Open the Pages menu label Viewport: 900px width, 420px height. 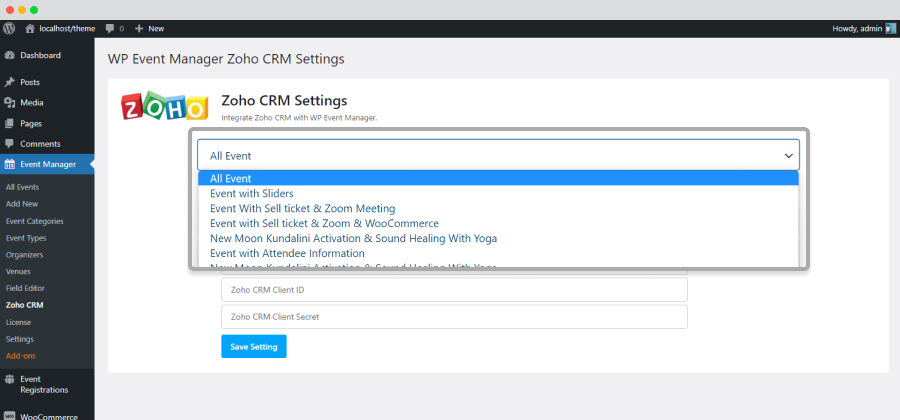31,123
